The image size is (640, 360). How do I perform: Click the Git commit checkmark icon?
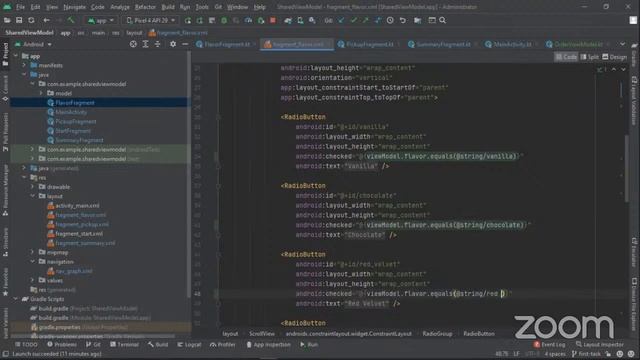pos(353,20)
